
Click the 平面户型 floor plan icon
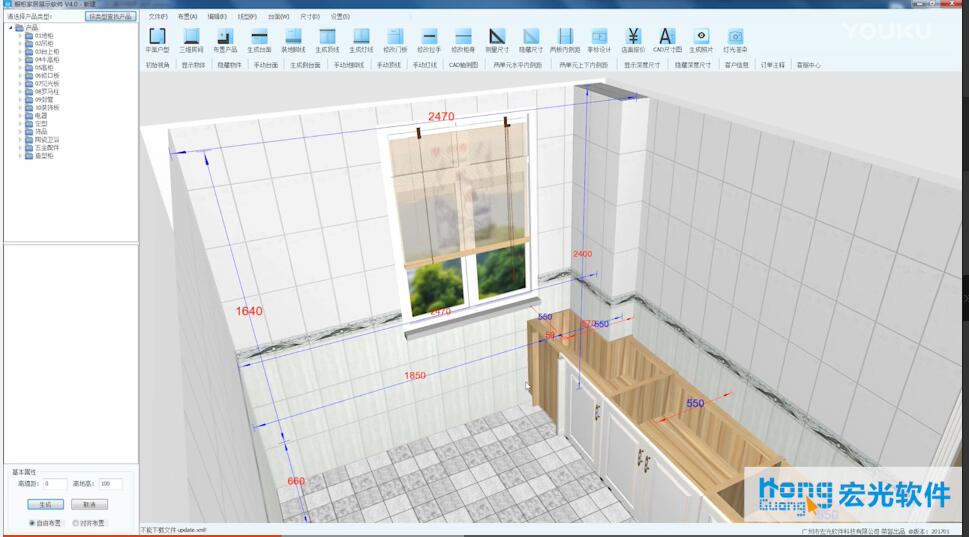pos(157,38)
